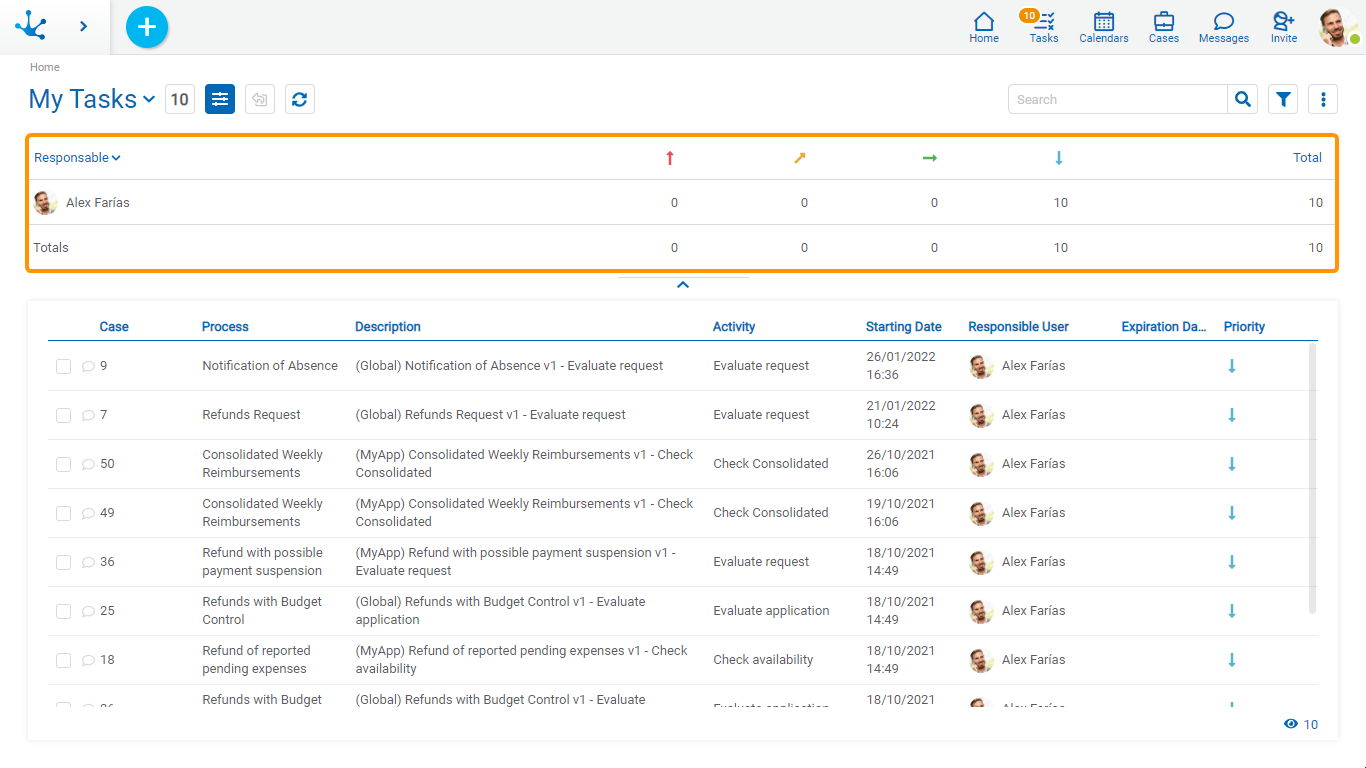Click the task count badge 10
The height and width of the screenshot is (768, 1366).
pos(180,99)
